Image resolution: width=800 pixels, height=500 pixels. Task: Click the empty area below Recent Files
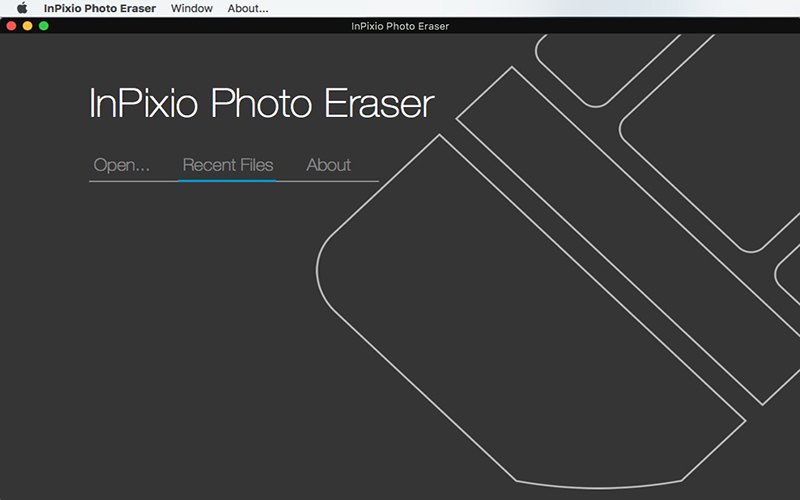coord(227,300)
